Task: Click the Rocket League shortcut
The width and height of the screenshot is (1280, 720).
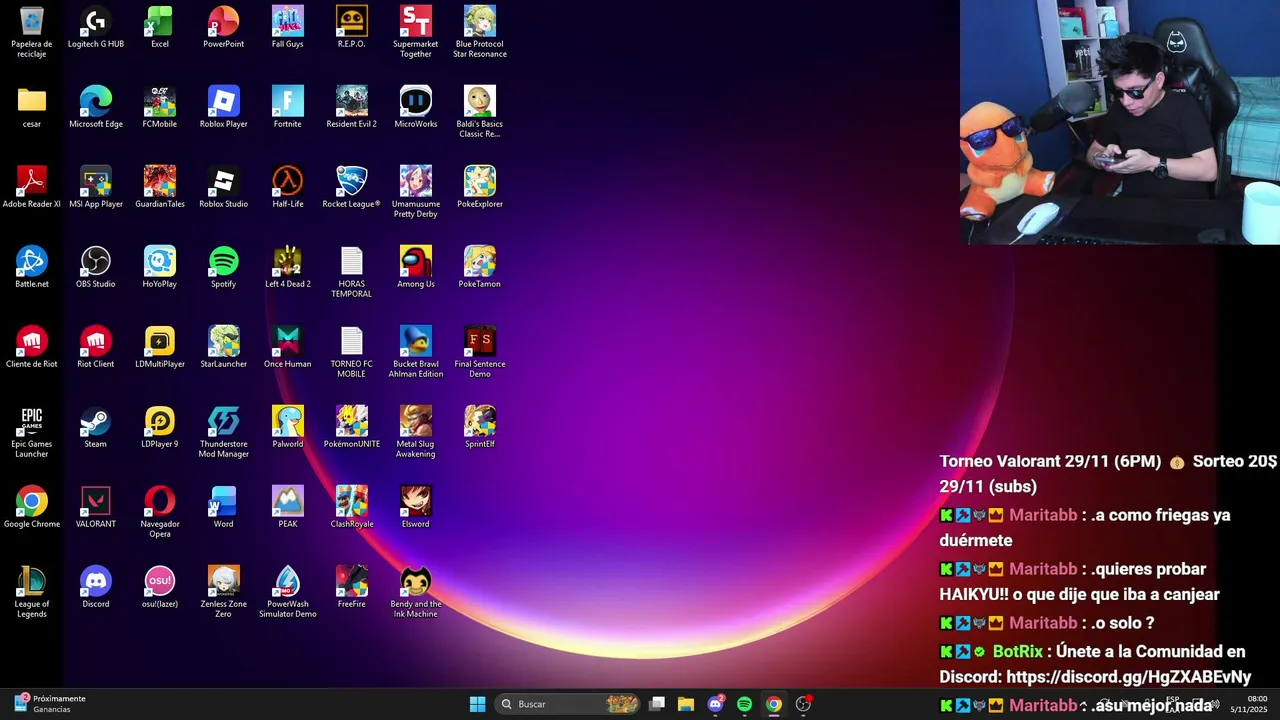Action: tap(352, 187)
